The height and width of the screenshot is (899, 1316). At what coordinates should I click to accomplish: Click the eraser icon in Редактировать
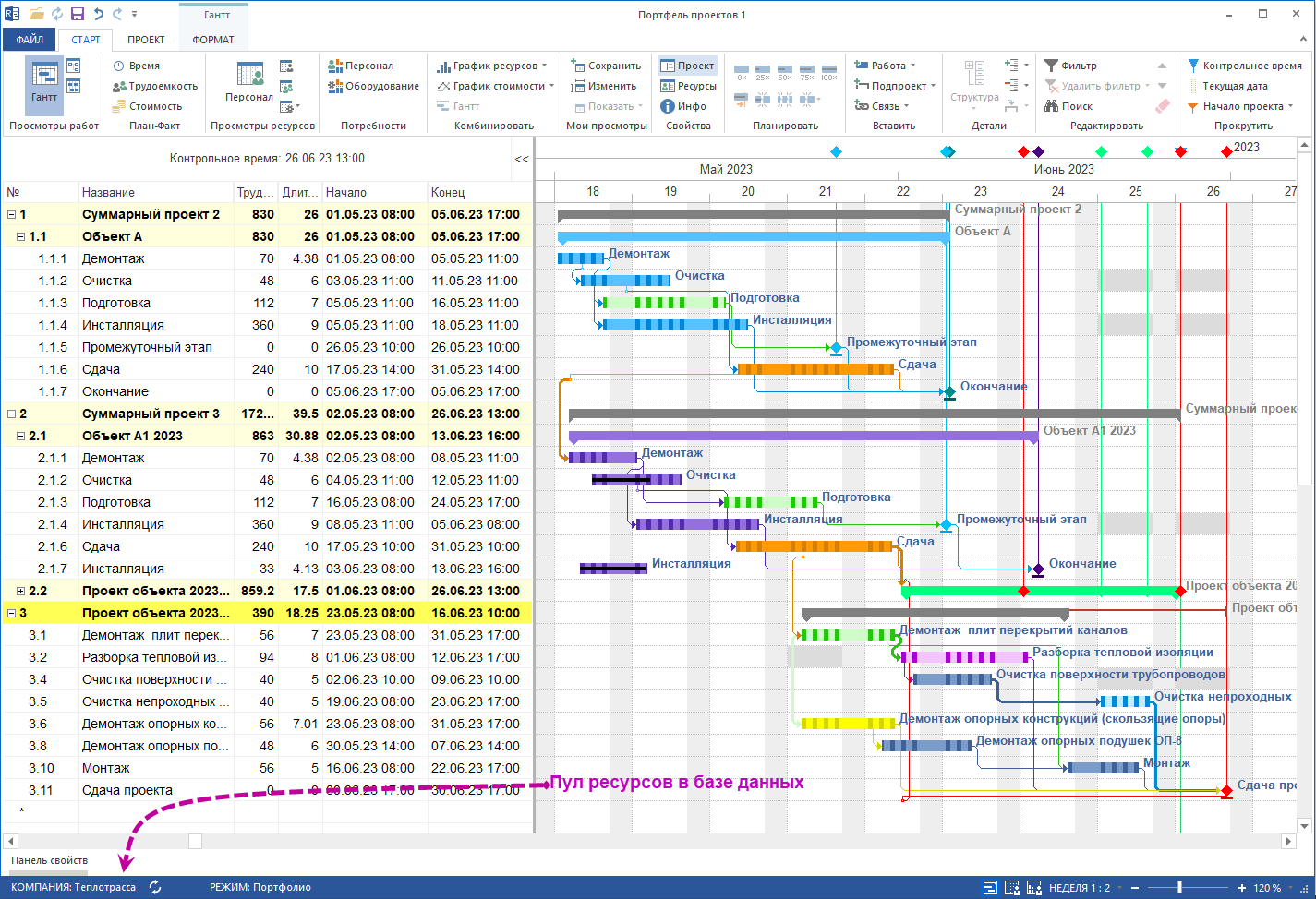1163,106
